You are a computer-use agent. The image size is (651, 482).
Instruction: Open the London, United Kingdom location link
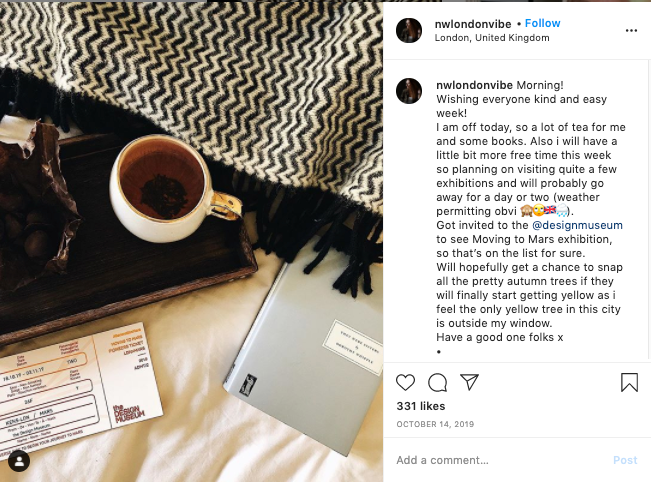pos(492,38)
